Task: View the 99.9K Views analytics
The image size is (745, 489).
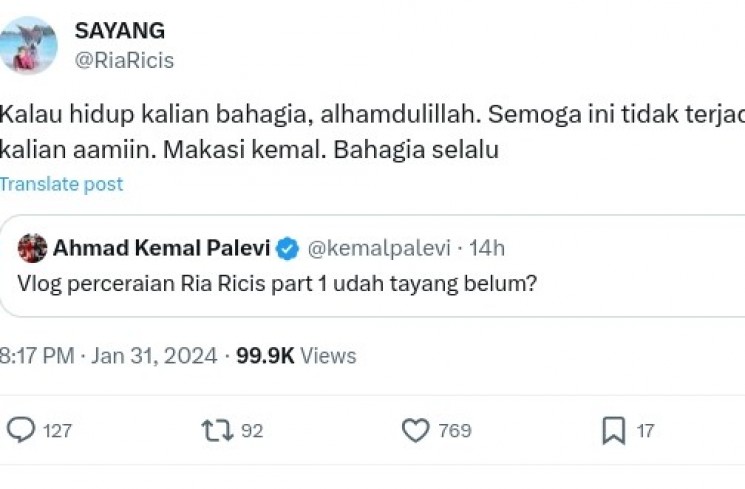Action: click(x=296, y=355)
